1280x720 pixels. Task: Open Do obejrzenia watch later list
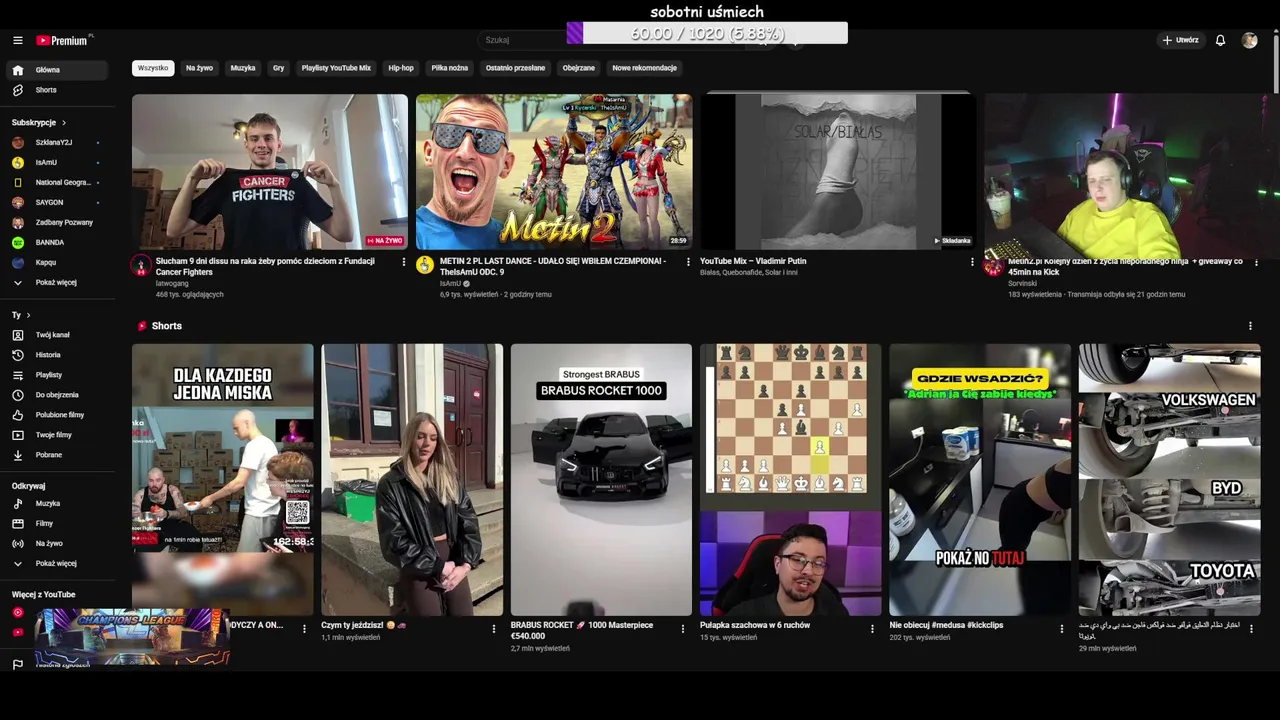pyautogui.click(x=56, y=395)
